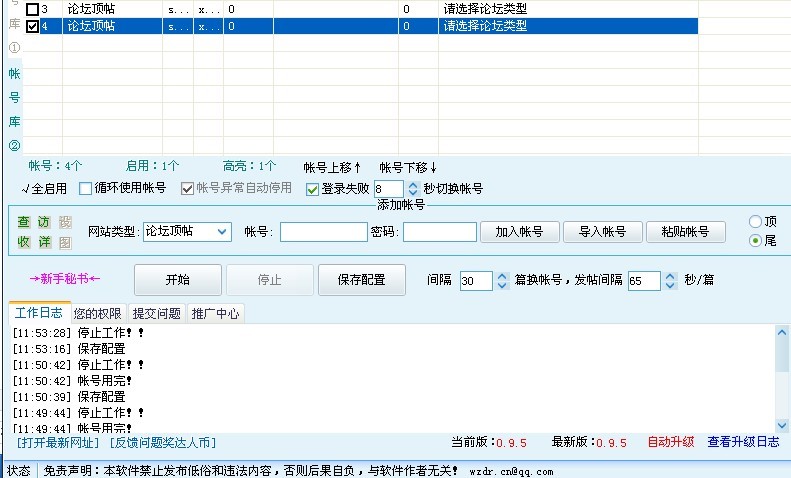Click the green 收 icon button
791x478 pixels.
pyautogui.click(x=23, y=242)
